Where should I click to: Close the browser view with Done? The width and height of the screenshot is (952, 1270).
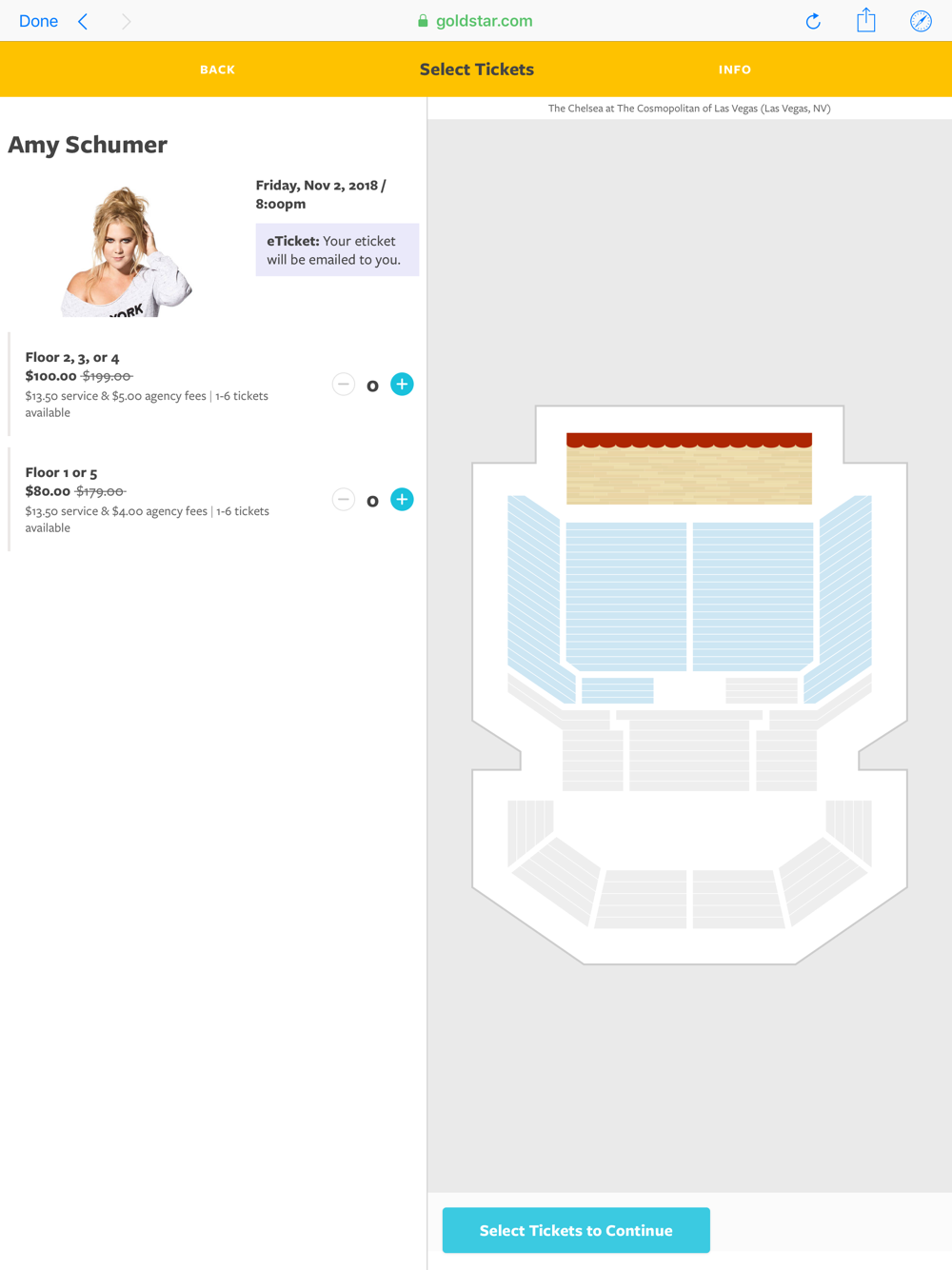click(38, 21)
